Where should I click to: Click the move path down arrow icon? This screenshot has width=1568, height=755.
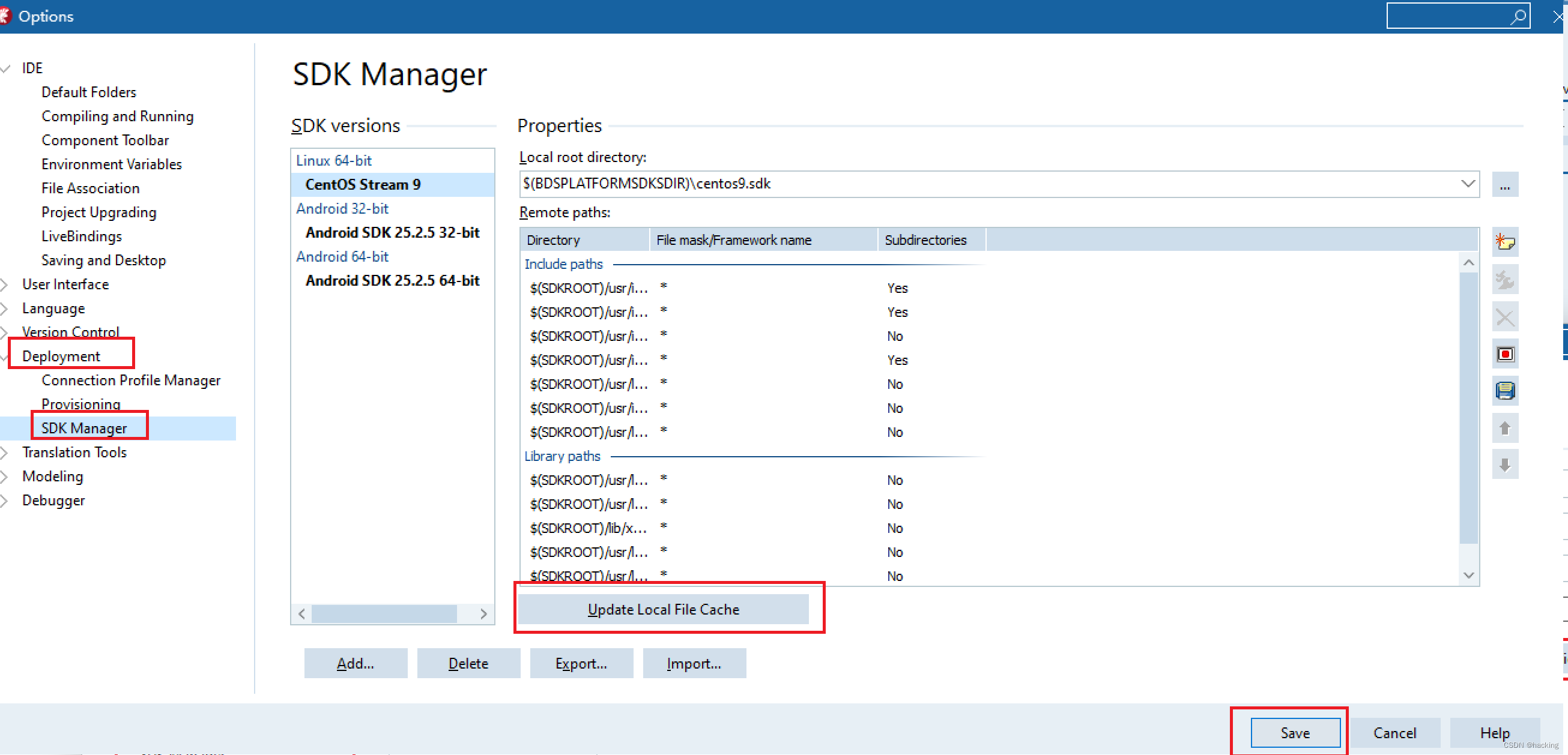(x=1505, y=465)
